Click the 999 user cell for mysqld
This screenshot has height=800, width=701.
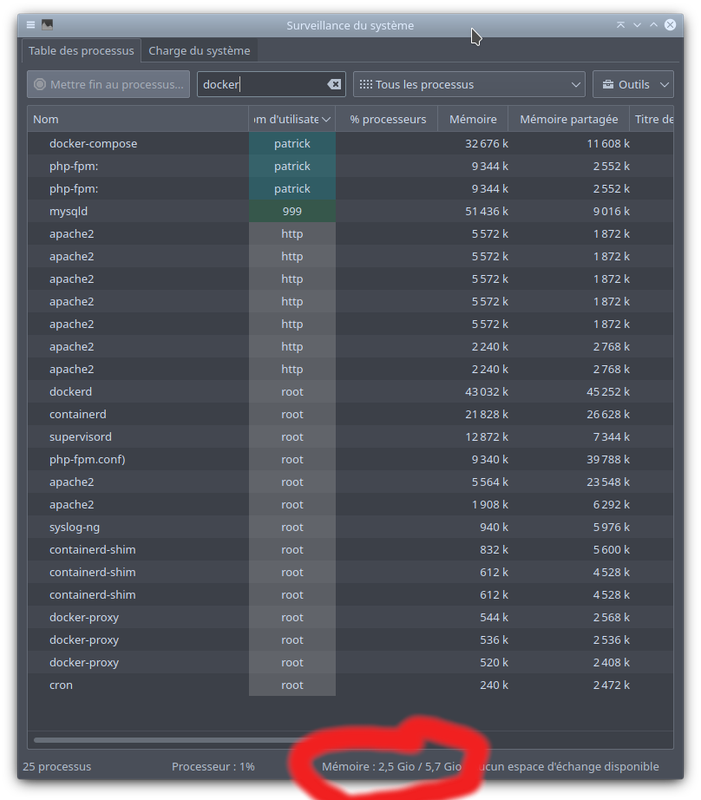pos(292,211)
